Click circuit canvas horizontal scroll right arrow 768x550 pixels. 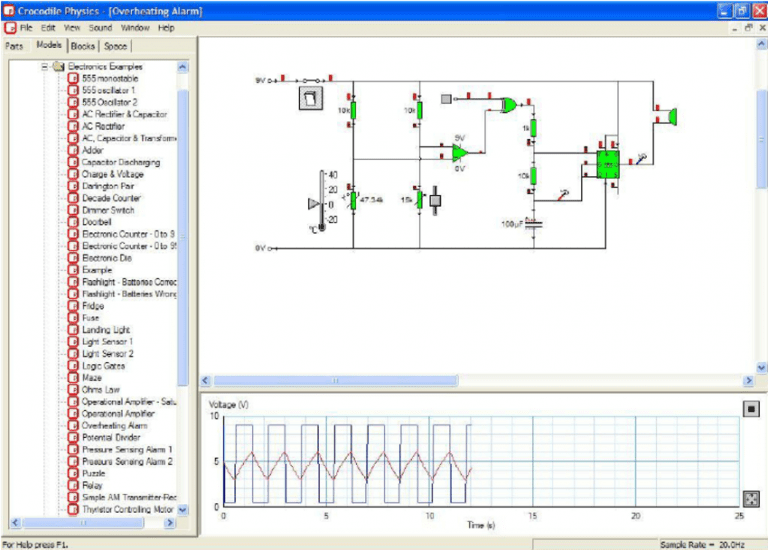click(x=748, y=381)
